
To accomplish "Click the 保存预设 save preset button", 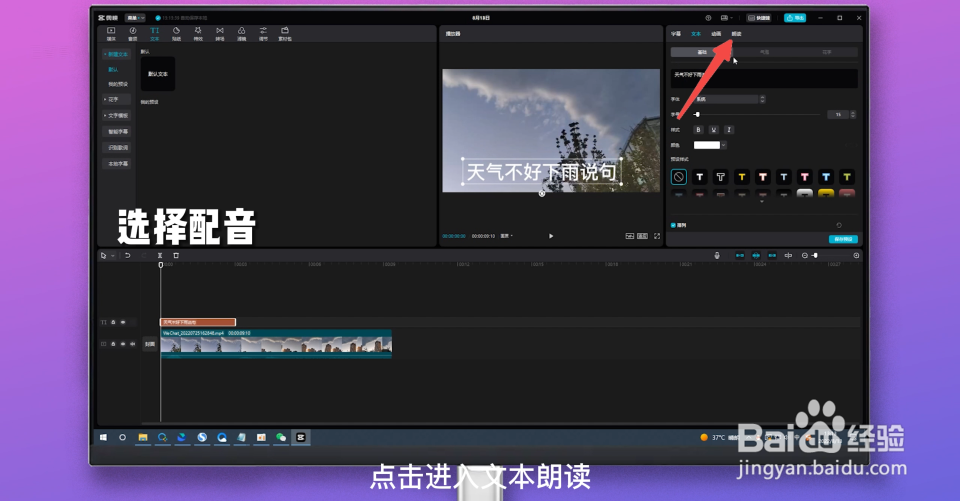I will coord(843,239).
